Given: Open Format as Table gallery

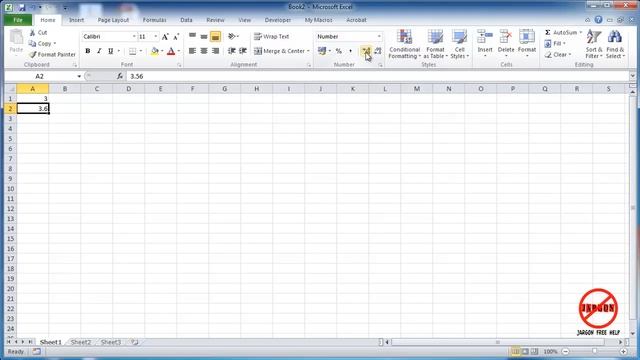Looking at the screenshot, I should 435,44.
